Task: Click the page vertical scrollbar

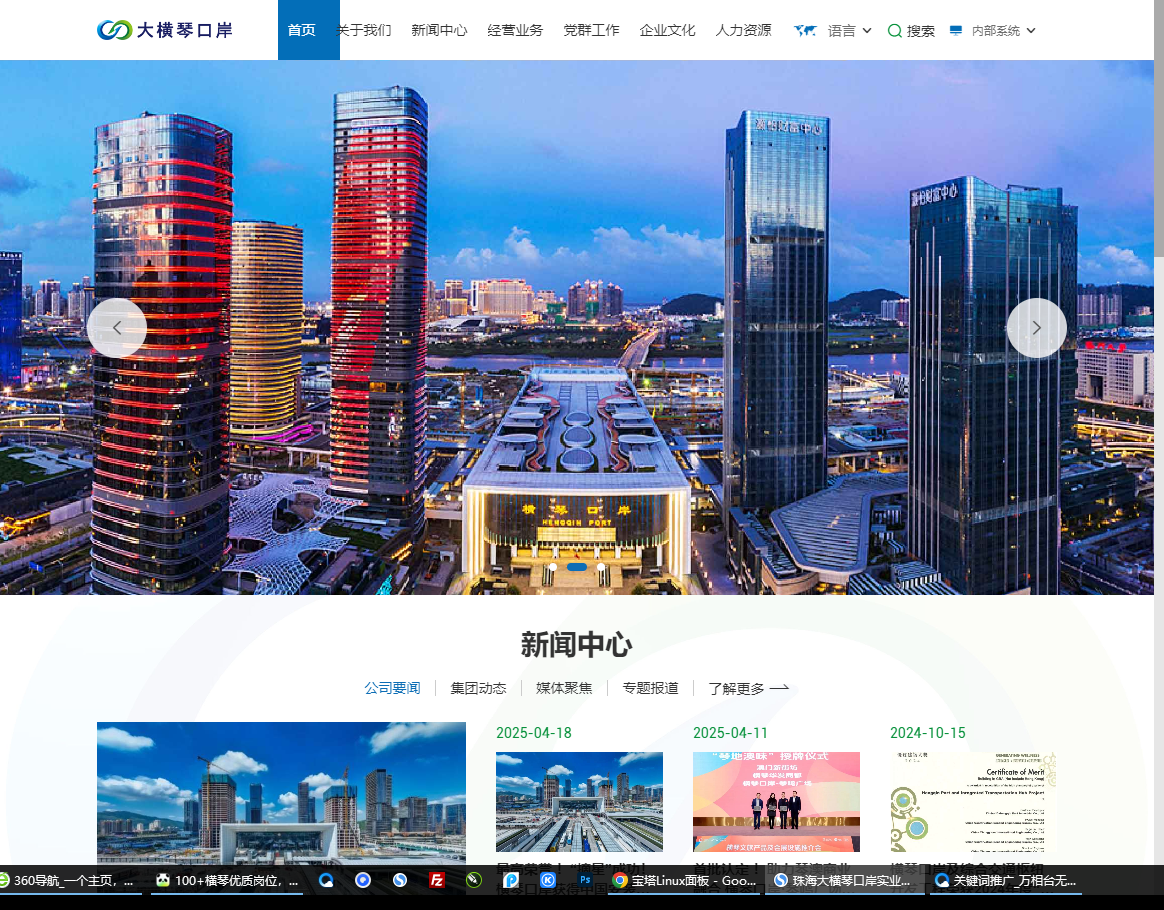Action: 1158,150
